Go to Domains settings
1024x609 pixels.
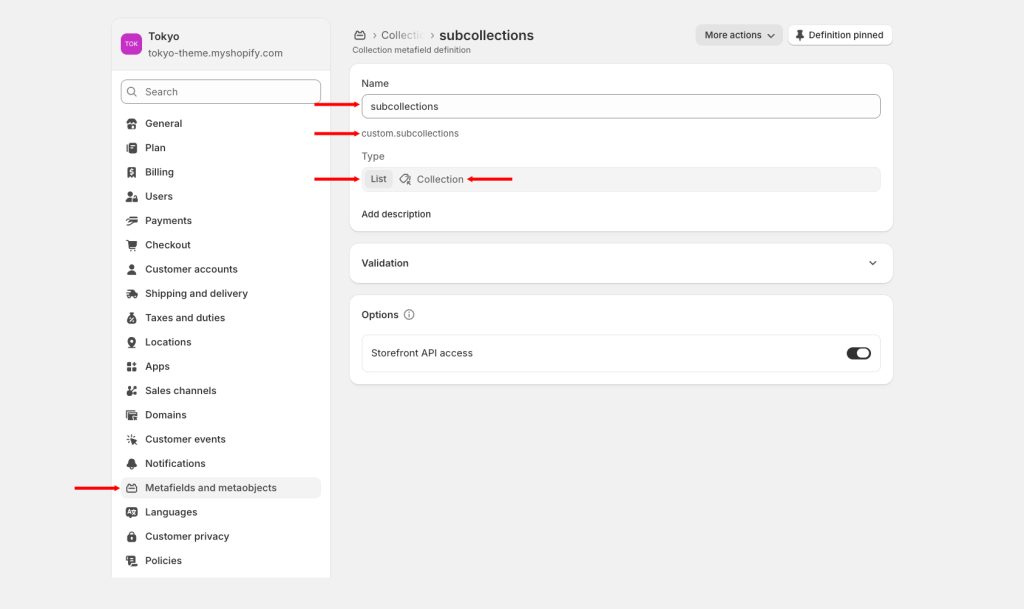221,415
